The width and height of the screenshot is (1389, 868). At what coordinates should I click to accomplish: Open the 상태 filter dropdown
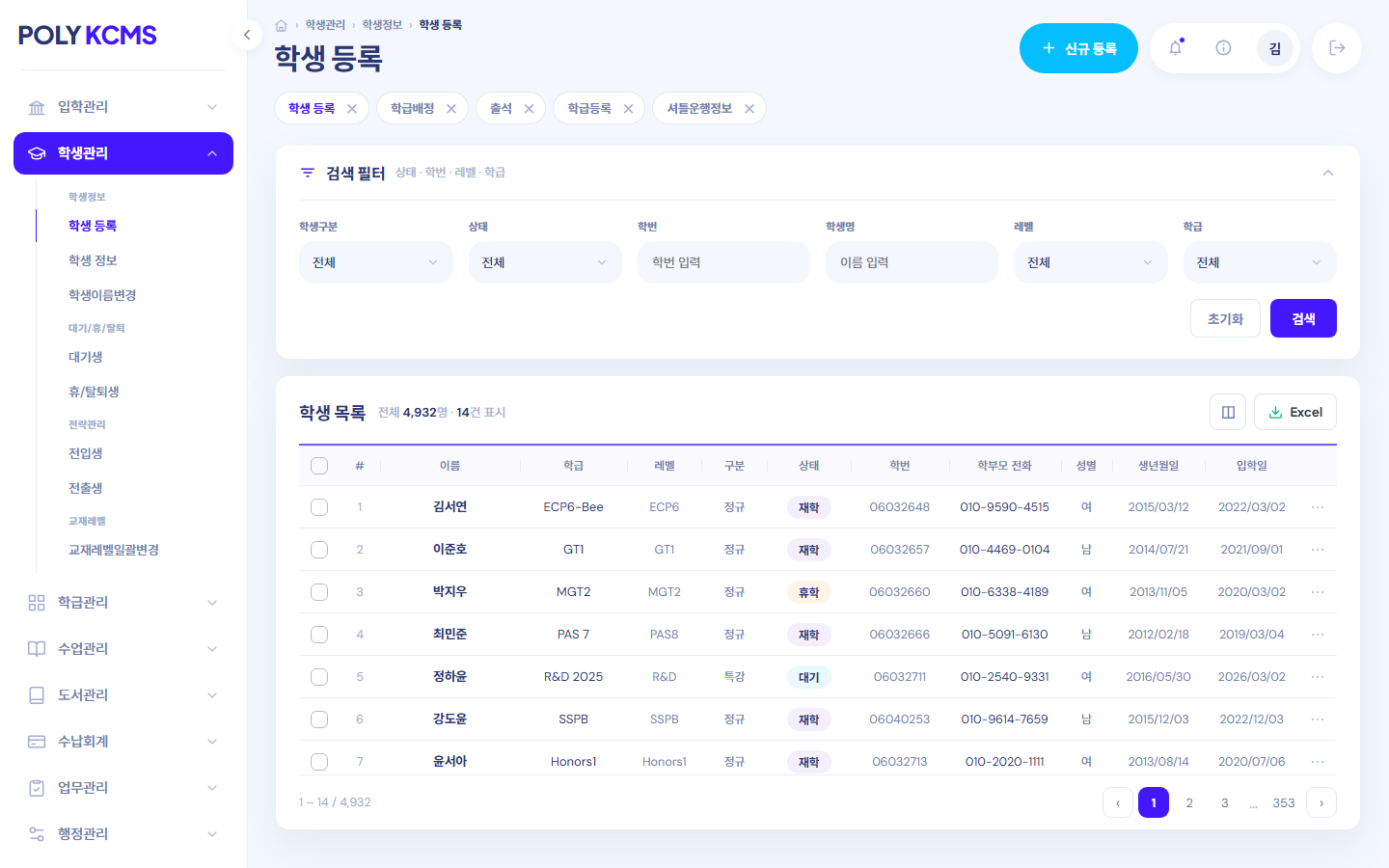coord(545,262)
